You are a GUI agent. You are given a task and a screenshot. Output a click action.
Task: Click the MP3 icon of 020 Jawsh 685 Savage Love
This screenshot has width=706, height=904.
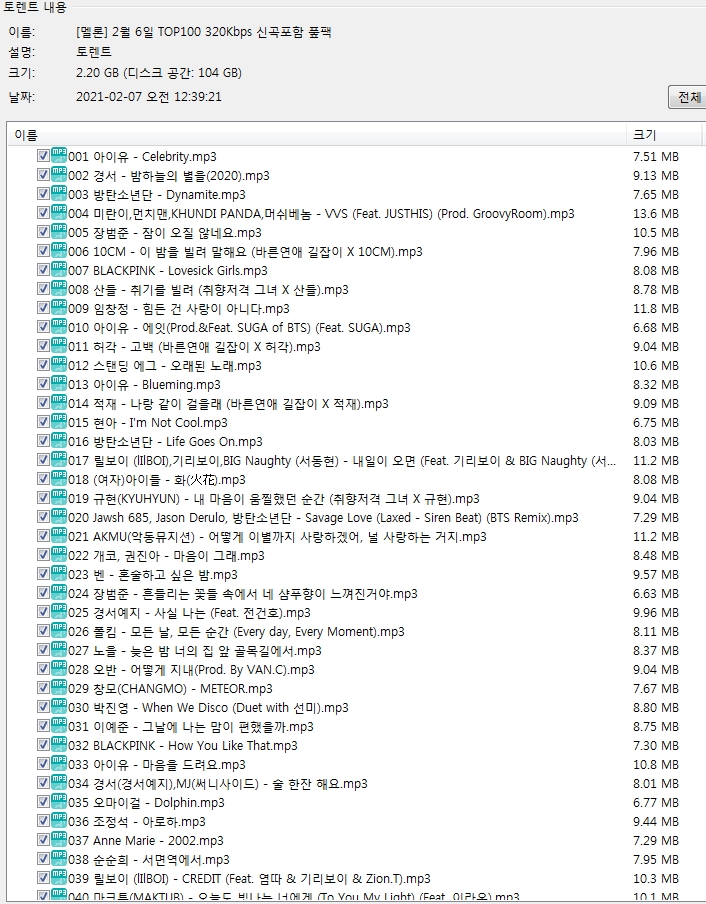click(59, 517)
